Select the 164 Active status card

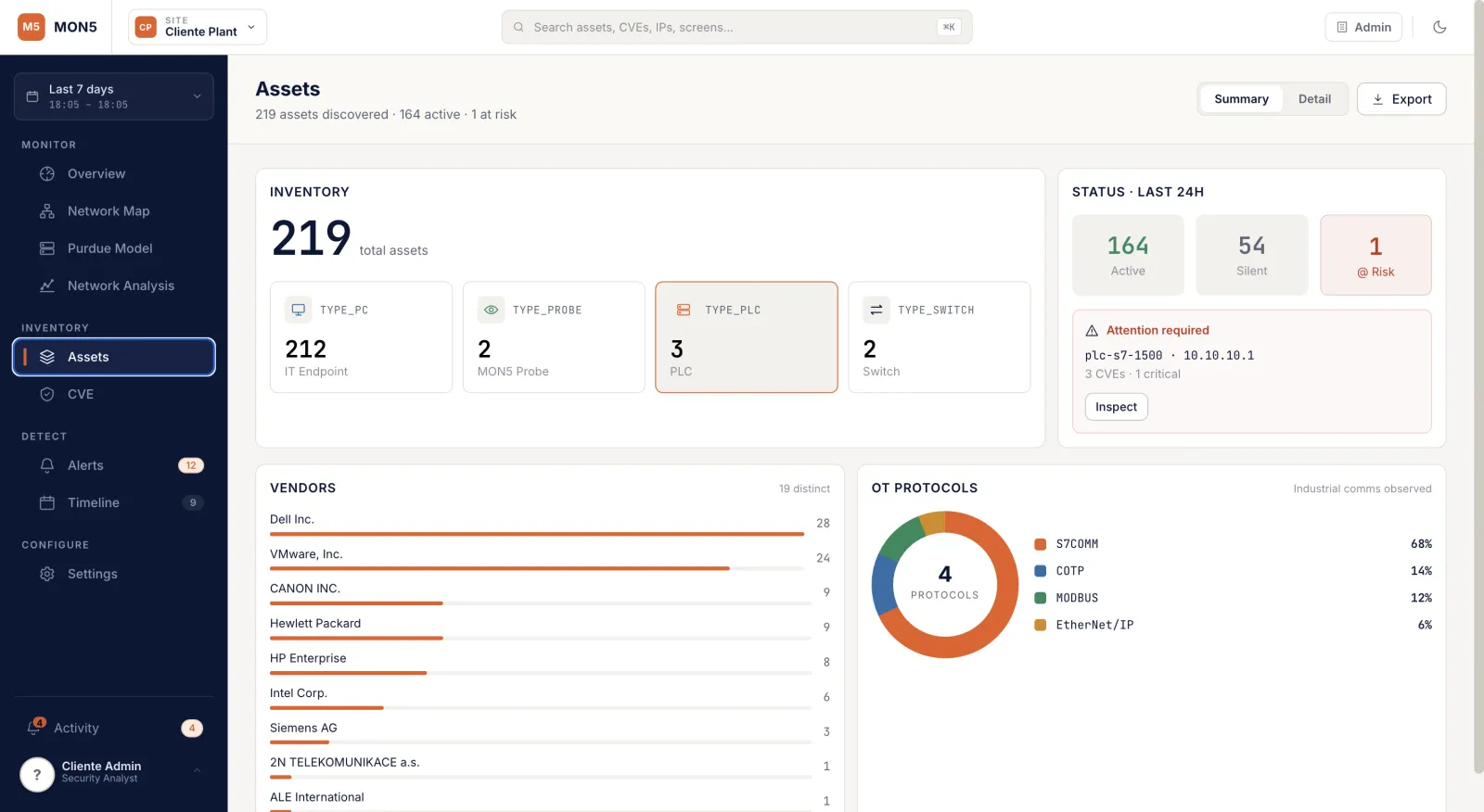pos(1128,255)
